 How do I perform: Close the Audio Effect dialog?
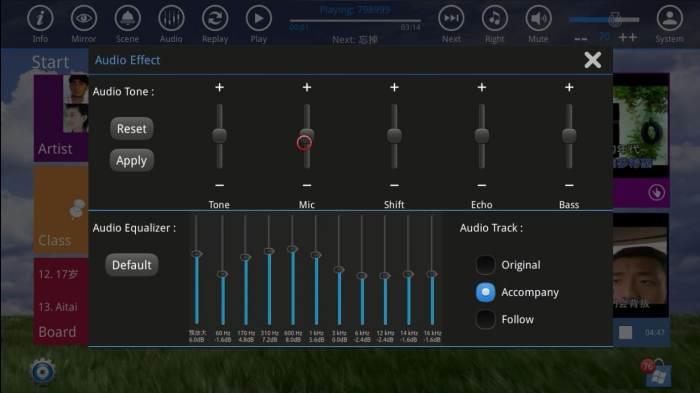(x=592, y=60)
